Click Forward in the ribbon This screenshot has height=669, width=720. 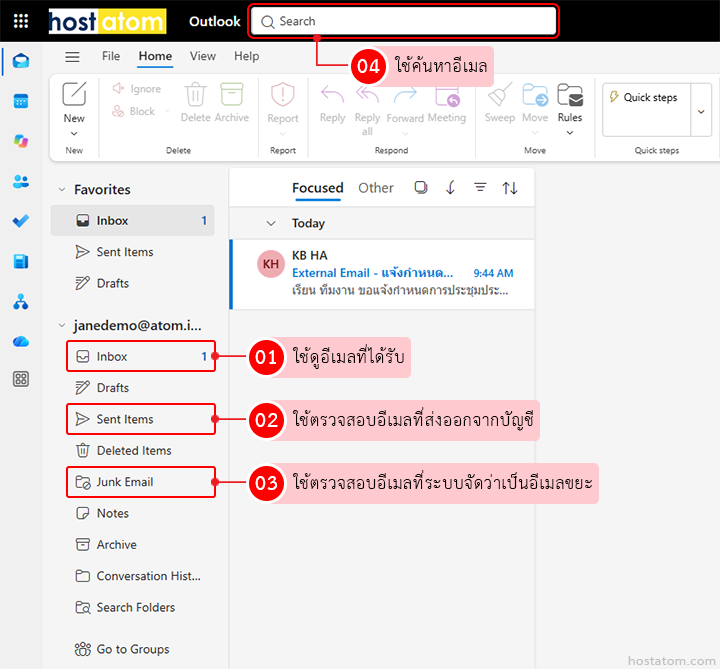(x=405, y=105)
